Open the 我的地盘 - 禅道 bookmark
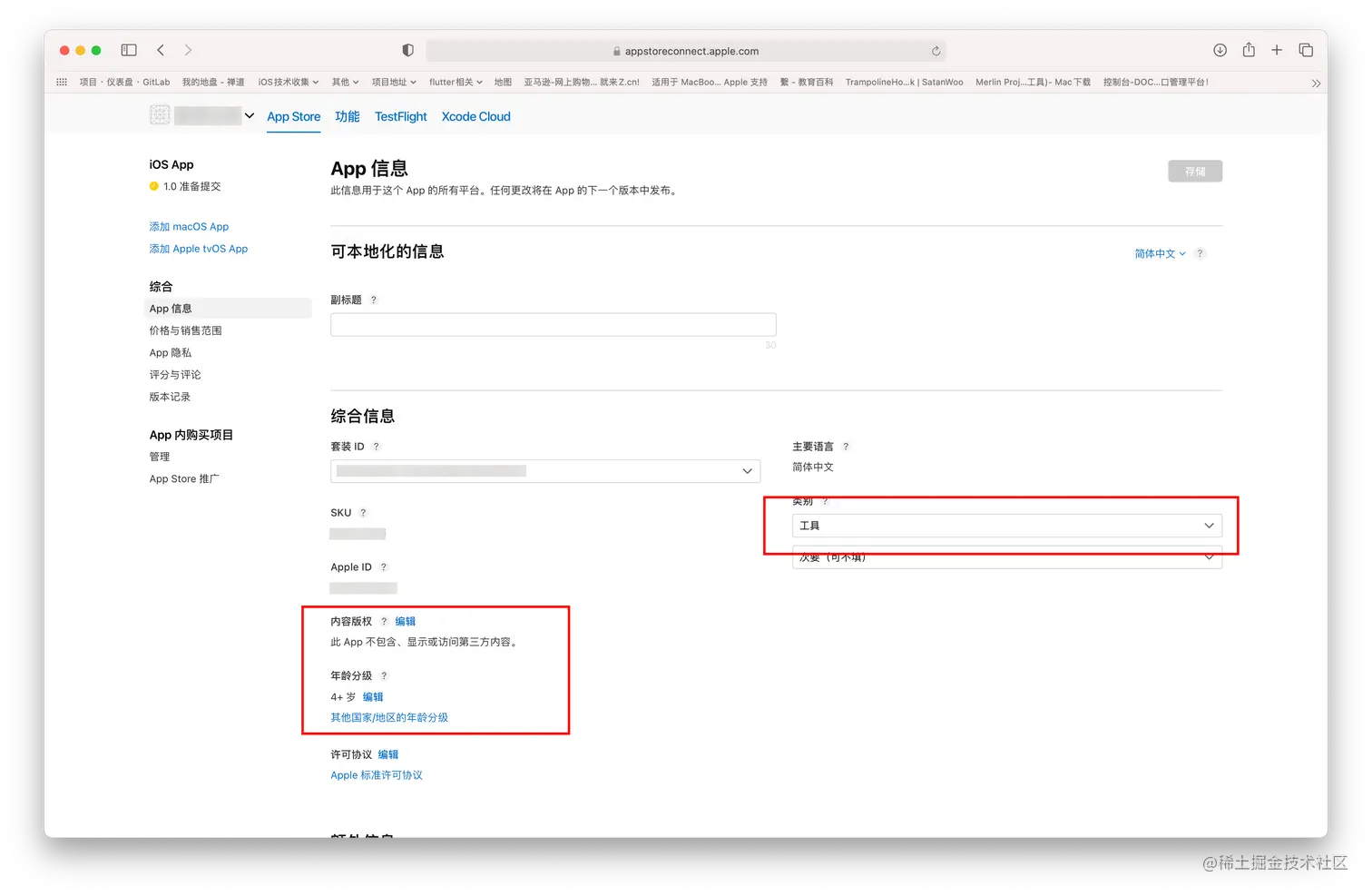The width and height of the screenshot is (1372, 896). click(213, 82)
